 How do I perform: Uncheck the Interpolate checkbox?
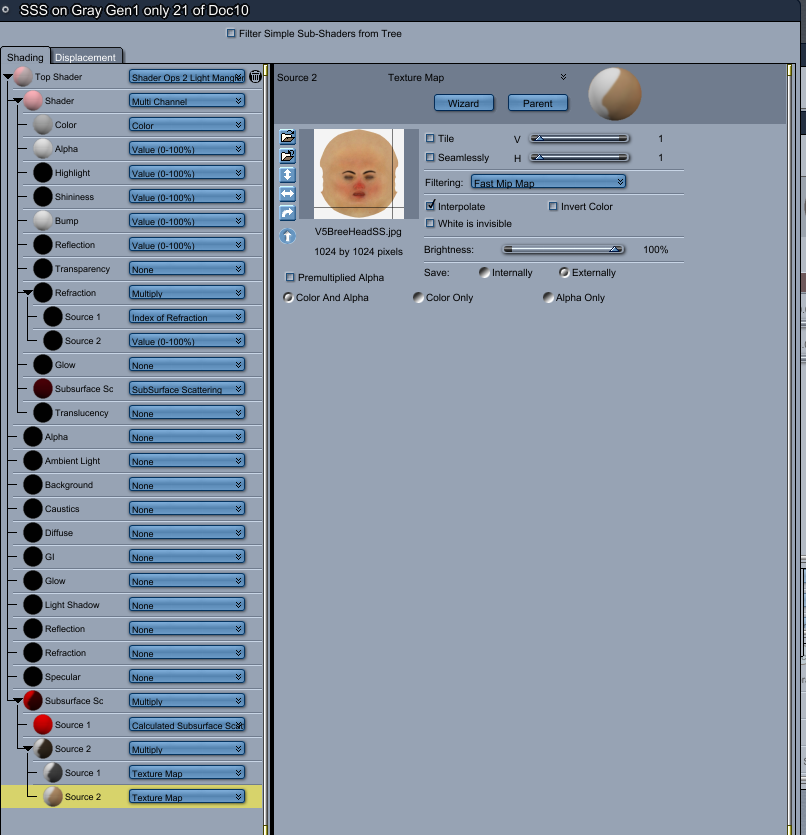[430, 206]
